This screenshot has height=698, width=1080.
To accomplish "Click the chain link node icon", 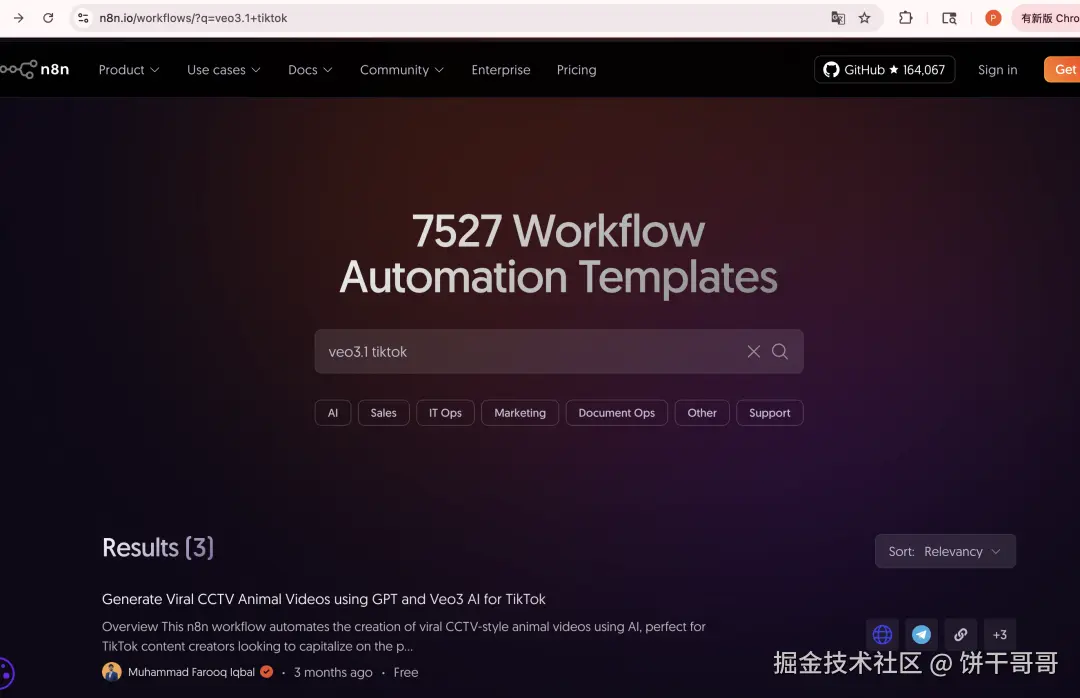I will coord(961,635).
